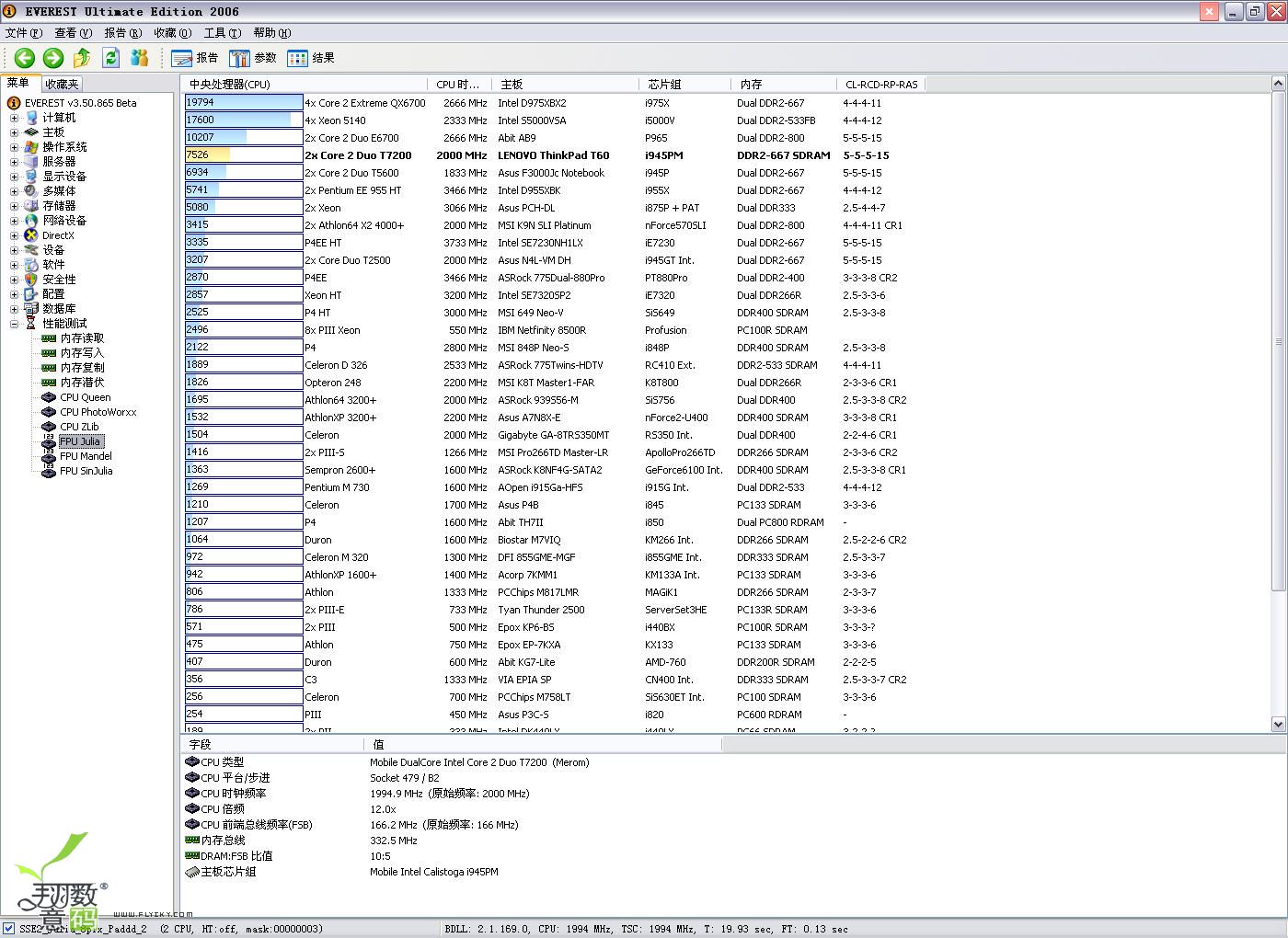Sort by CL-RCD-RP-RAS column header

click(881, 84)
